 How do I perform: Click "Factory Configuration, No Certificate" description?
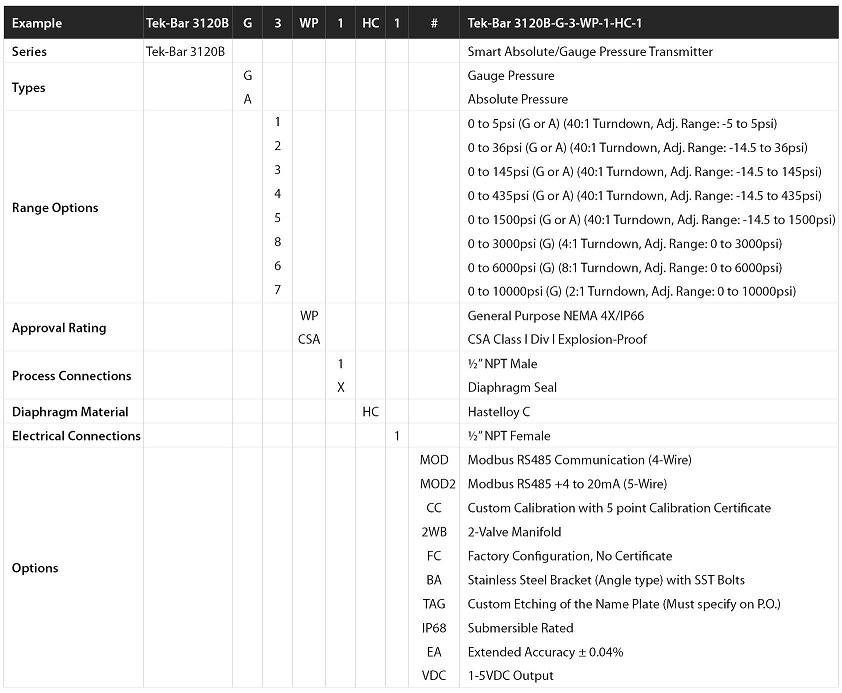pos(570,556)
